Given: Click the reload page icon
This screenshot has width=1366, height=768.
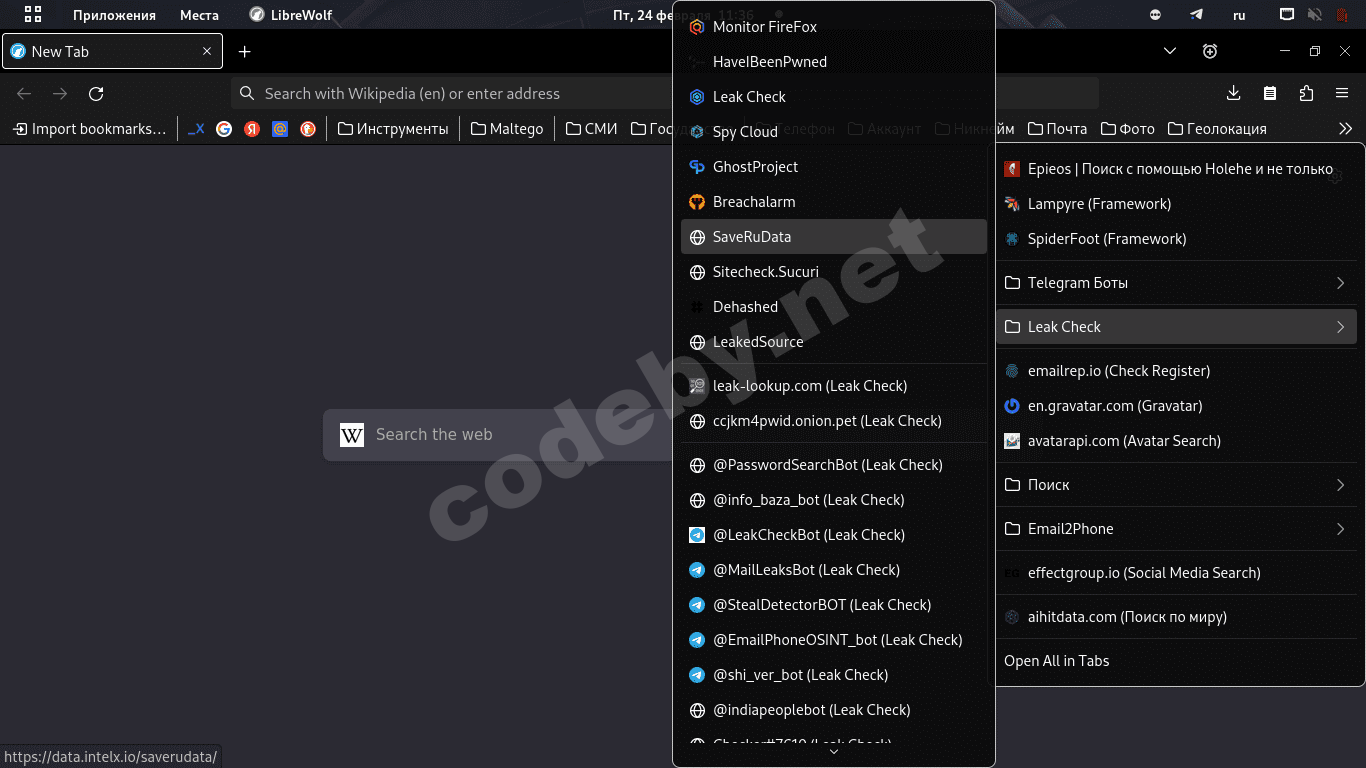Looking at the screenshot, I should point(96,94).
